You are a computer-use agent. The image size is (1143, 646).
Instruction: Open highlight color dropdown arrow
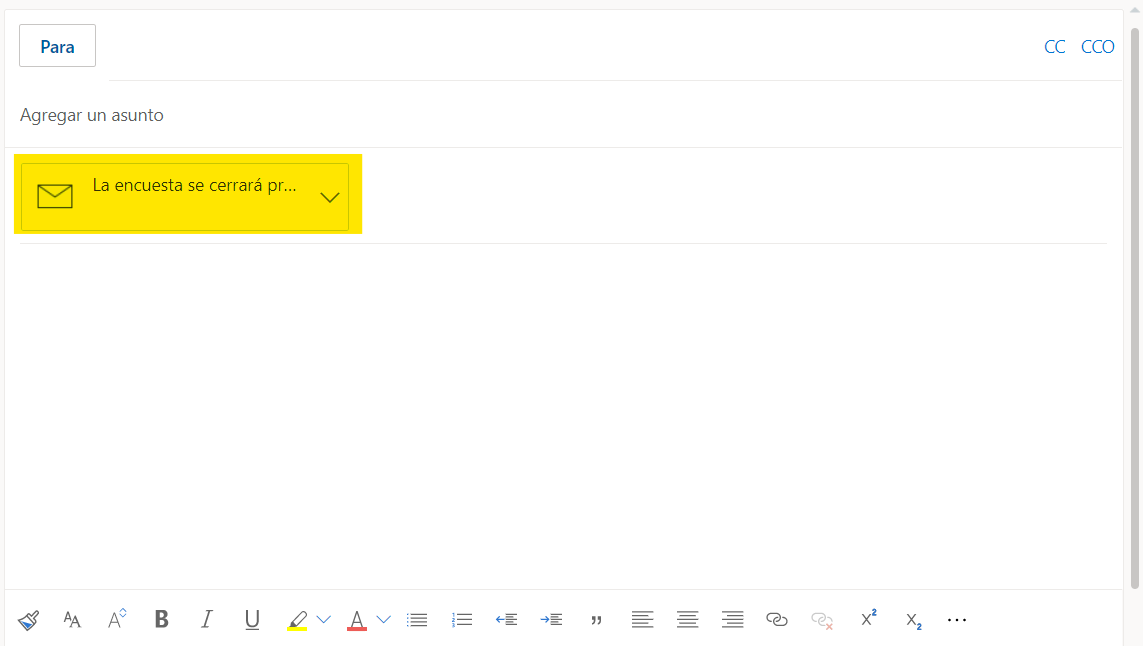click(324, 620)
